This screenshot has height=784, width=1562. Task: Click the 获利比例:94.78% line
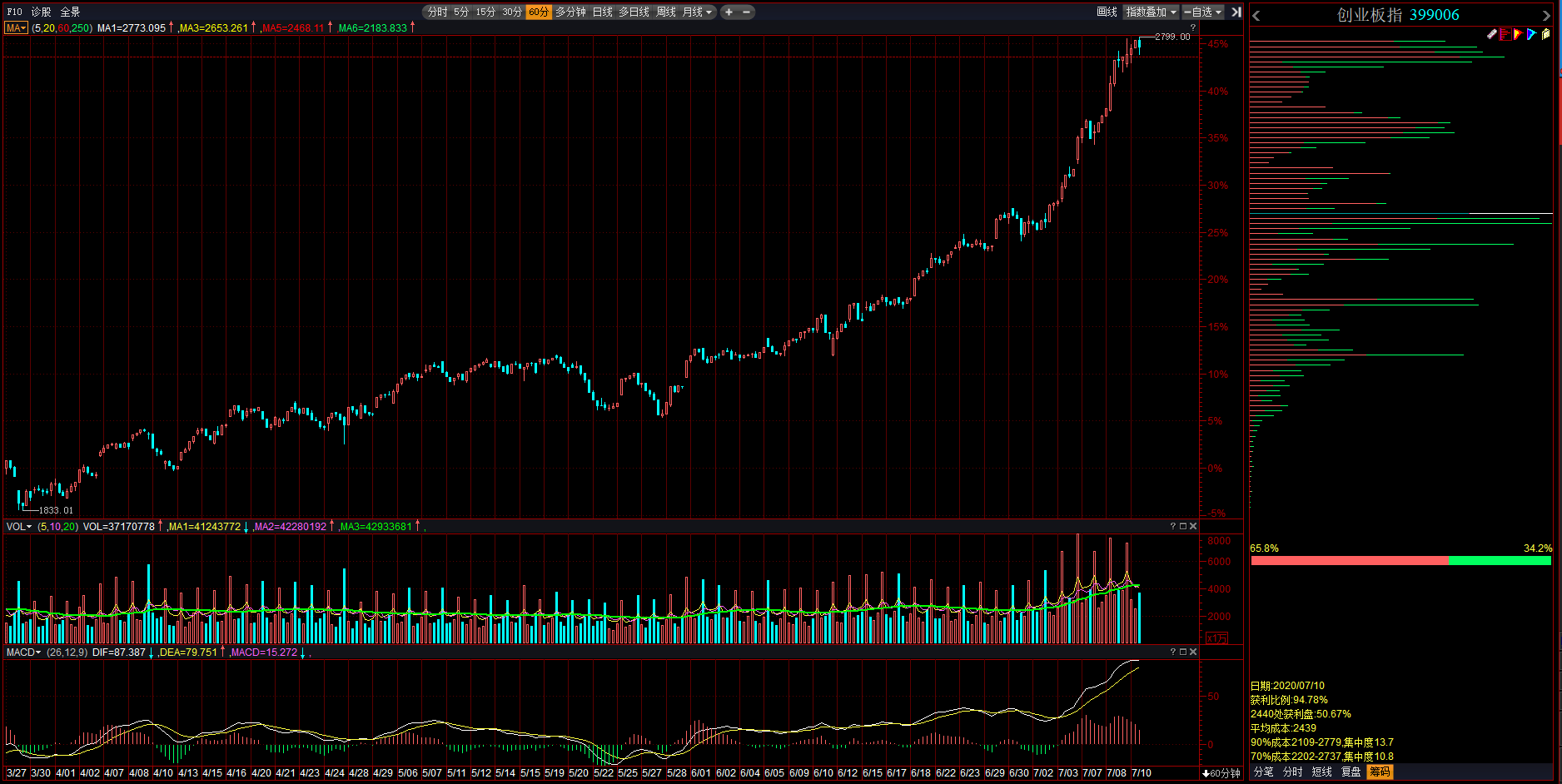pos(1289,700)
